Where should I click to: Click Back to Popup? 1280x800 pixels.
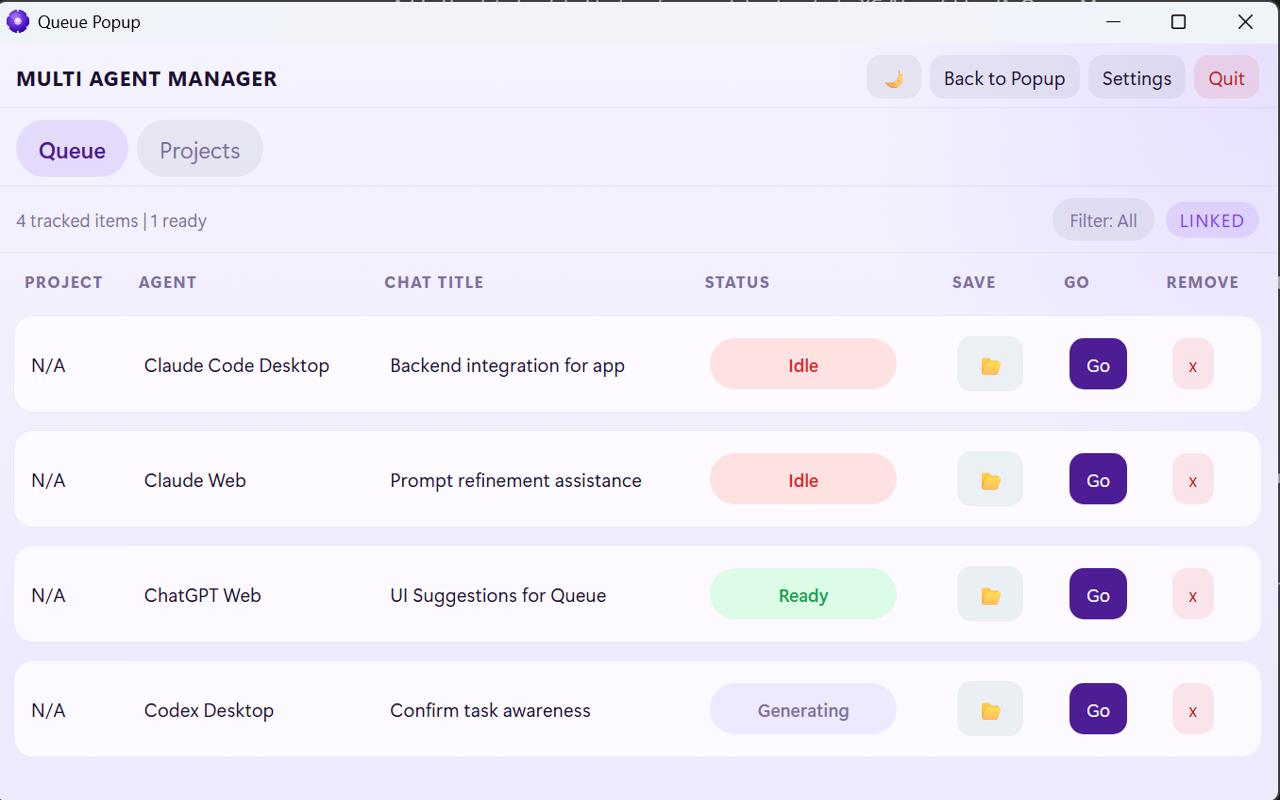1004,77
